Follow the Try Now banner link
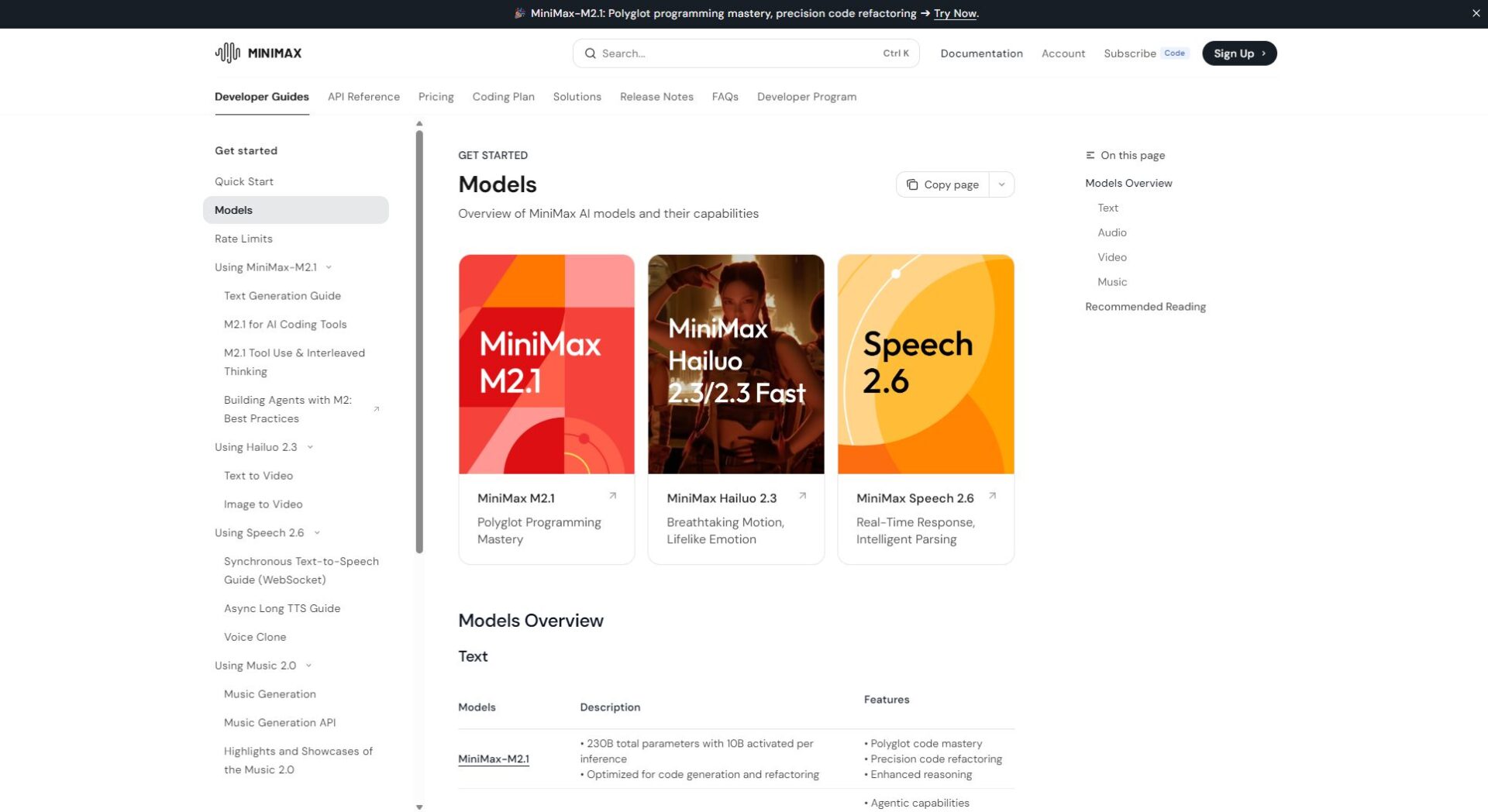Image resolution: width=1488 pixels, height=812 pixels. click(x=955, y=13)
